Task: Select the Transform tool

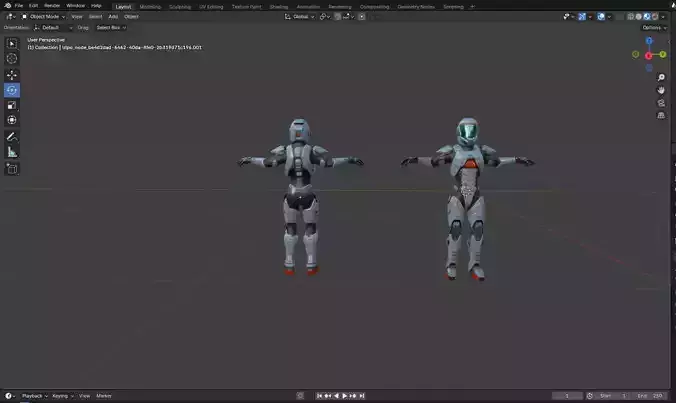Action: (x=12, y=120)
